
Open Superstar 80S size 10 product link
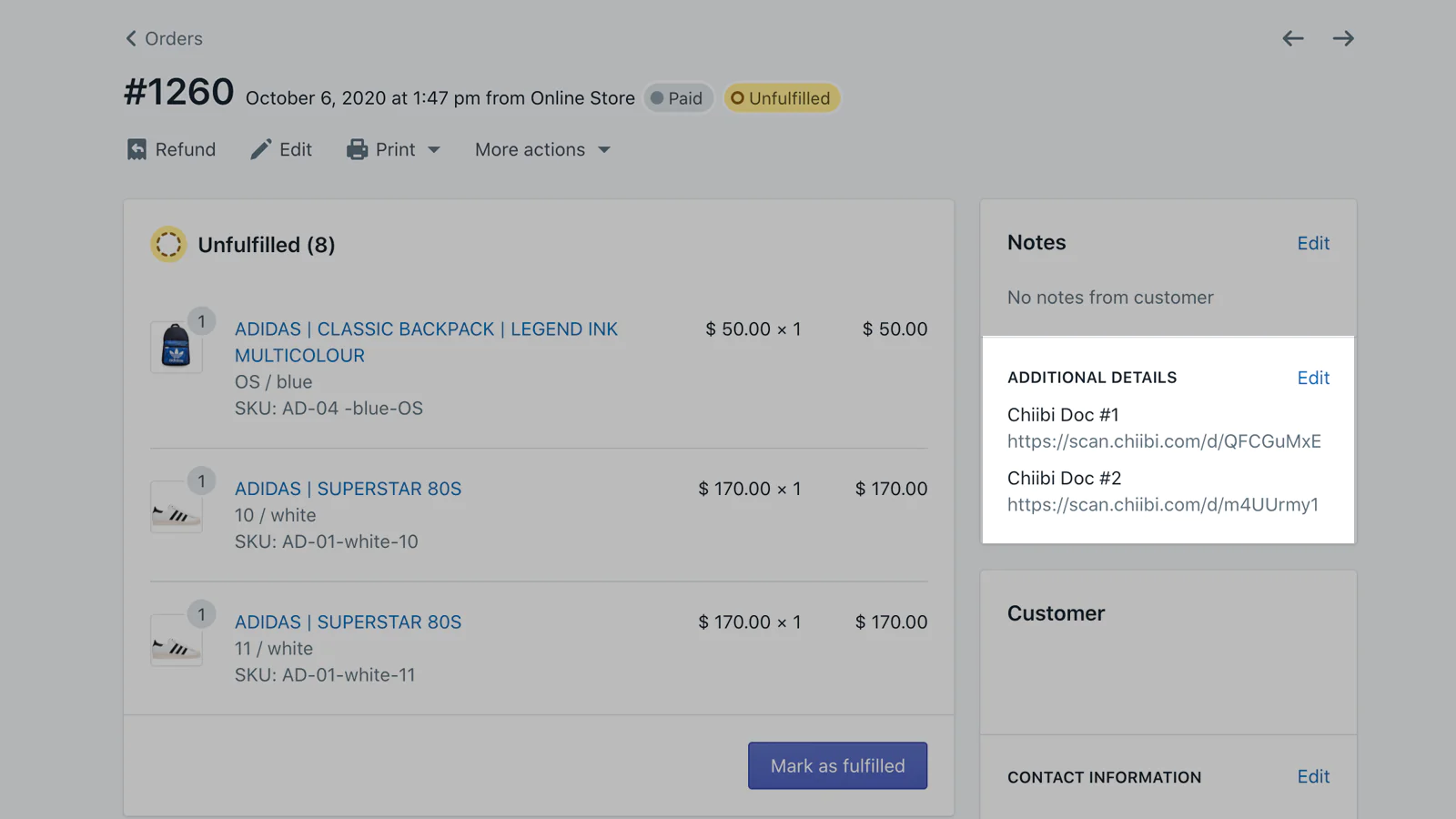click(348, 489)
